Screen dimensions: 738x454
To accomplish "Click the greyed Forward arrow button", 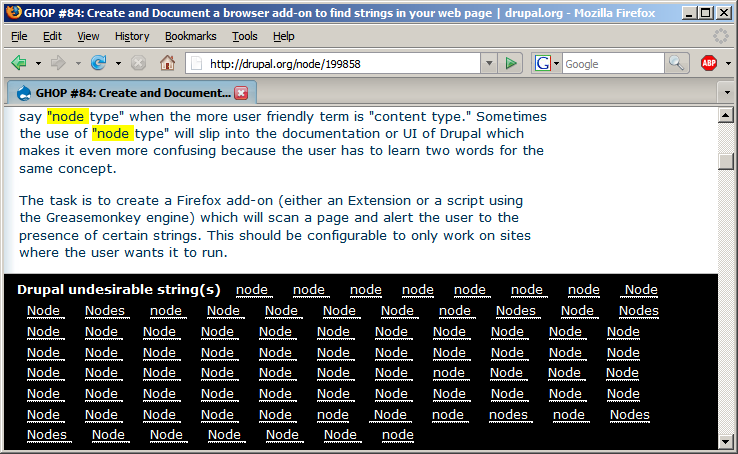I will [58, 63].
